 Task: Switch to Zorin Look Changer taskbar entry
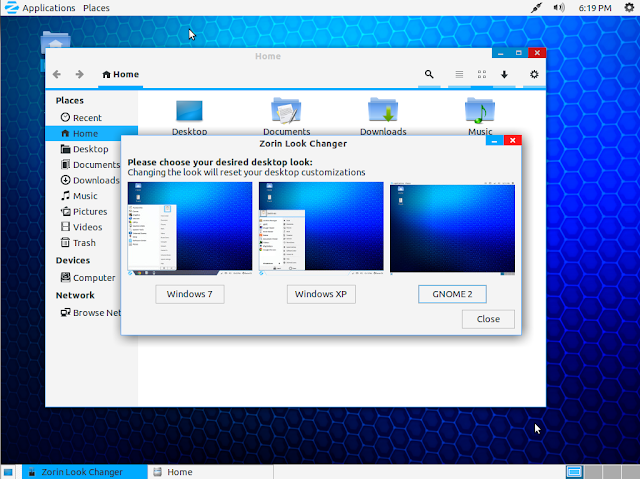[x=84, y=472]
